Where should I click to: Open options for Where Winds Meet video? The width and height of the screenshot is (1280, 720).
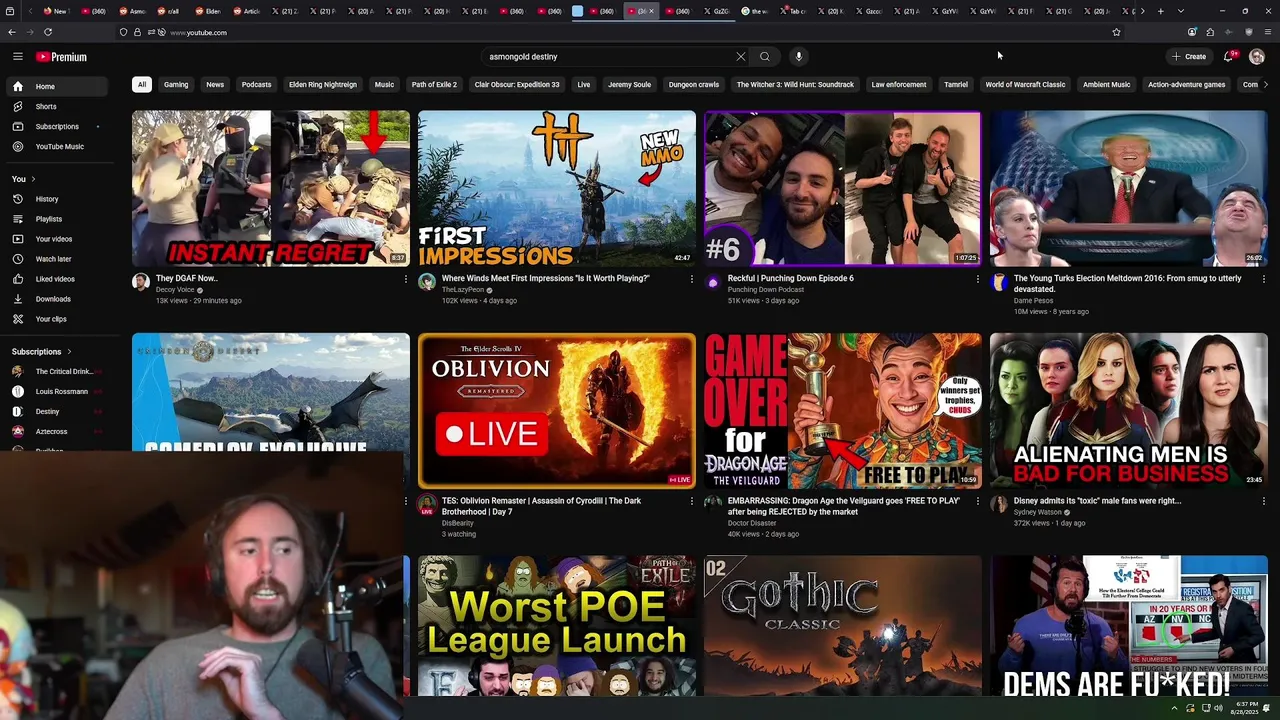point(691,279)
